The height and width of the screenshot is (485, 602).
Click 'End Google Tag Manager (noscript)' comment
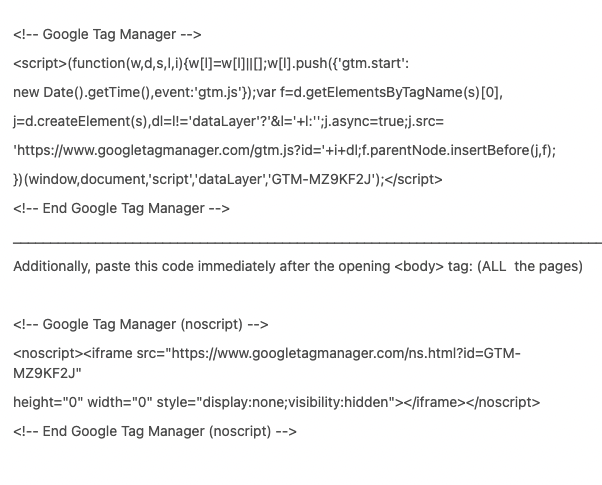[x=155, y=431]
